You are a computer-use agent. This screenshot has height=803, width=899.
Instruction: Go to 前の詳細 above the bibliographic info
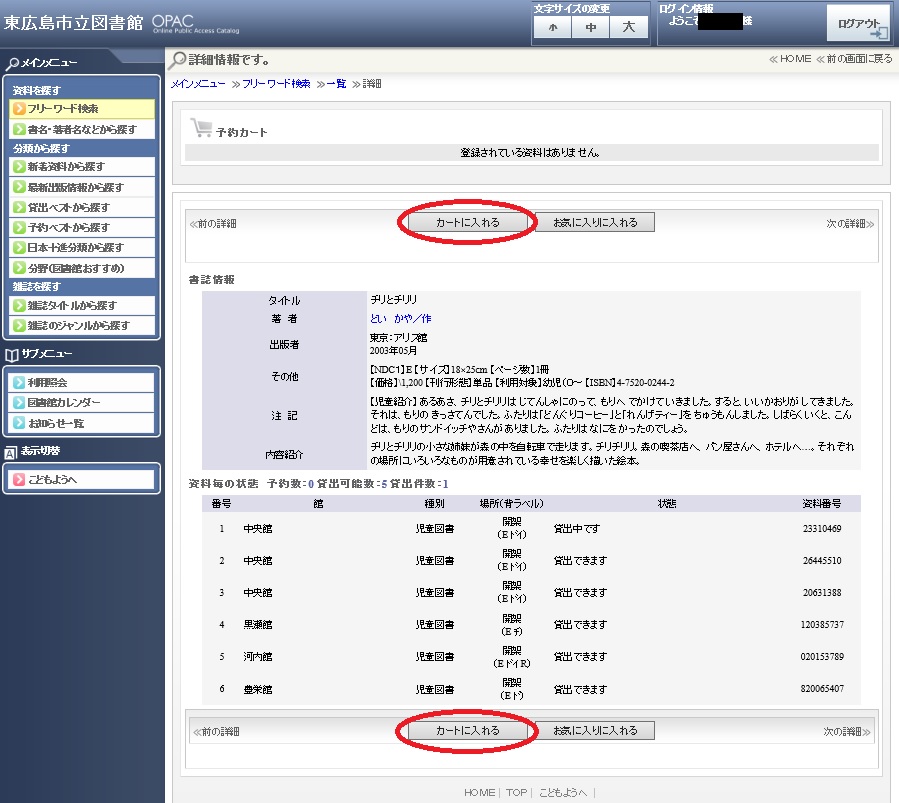pos(213,224)
